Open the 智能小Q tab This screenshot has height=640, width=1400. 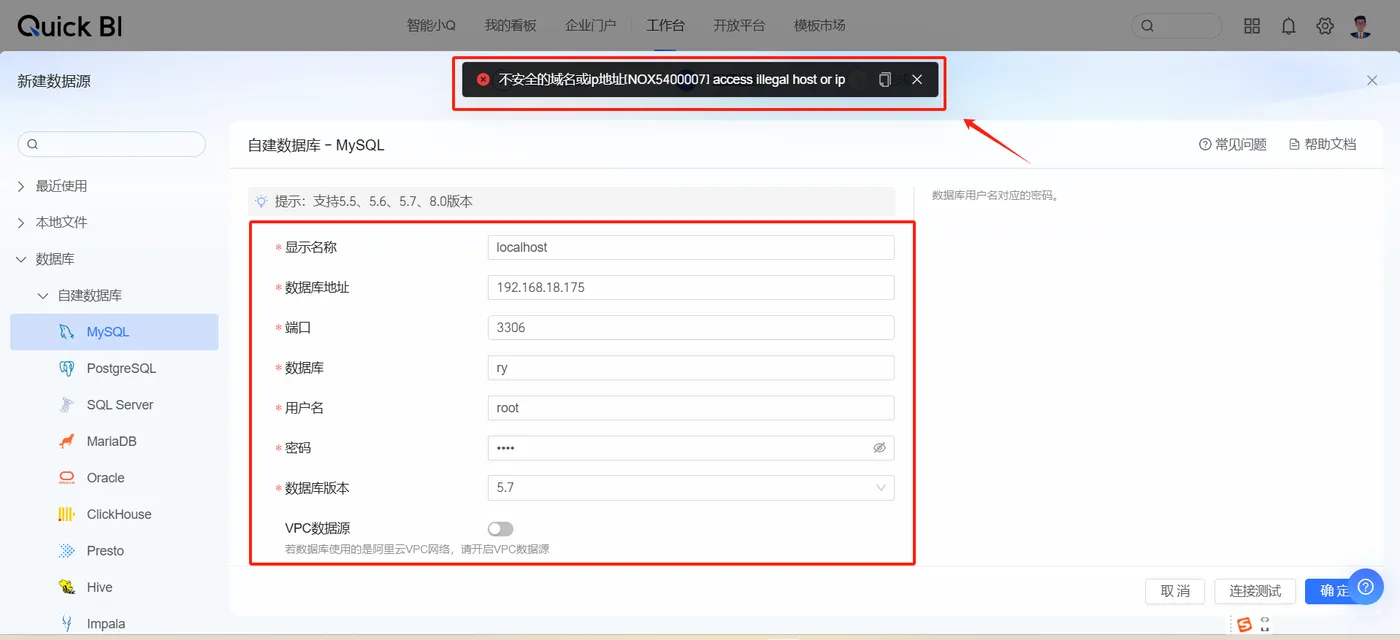432,26
